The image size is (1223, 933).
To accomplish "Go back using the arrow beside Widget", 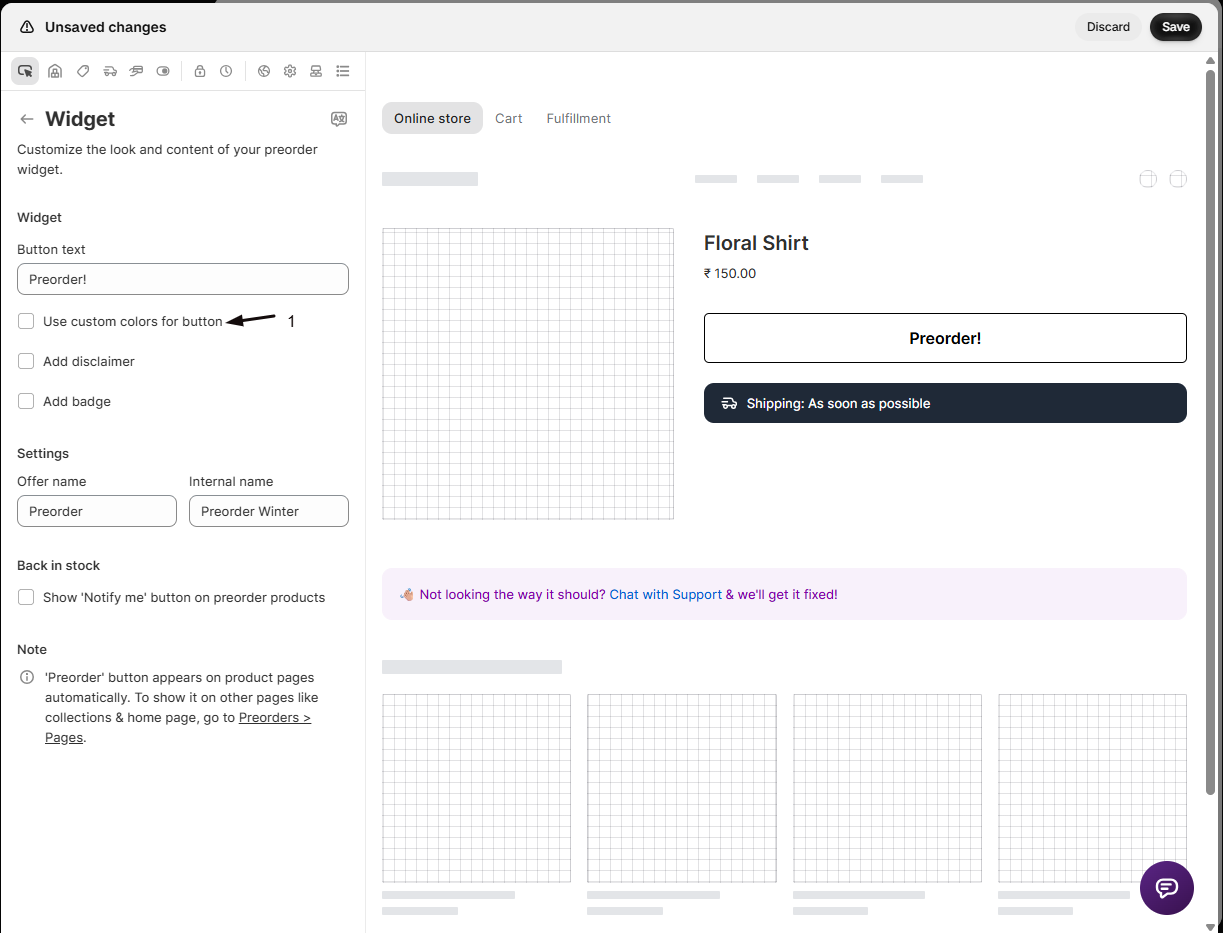I will pyautogui.click(x=27, y=119).
